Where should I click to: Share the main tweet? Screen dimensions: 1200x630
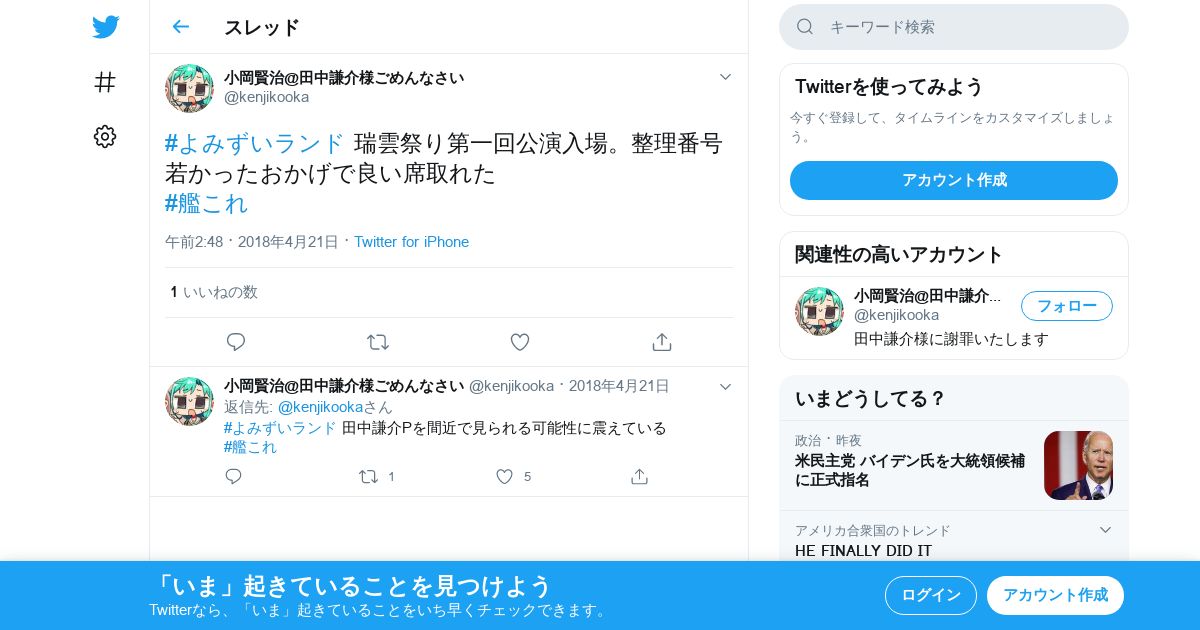point(662,342)
